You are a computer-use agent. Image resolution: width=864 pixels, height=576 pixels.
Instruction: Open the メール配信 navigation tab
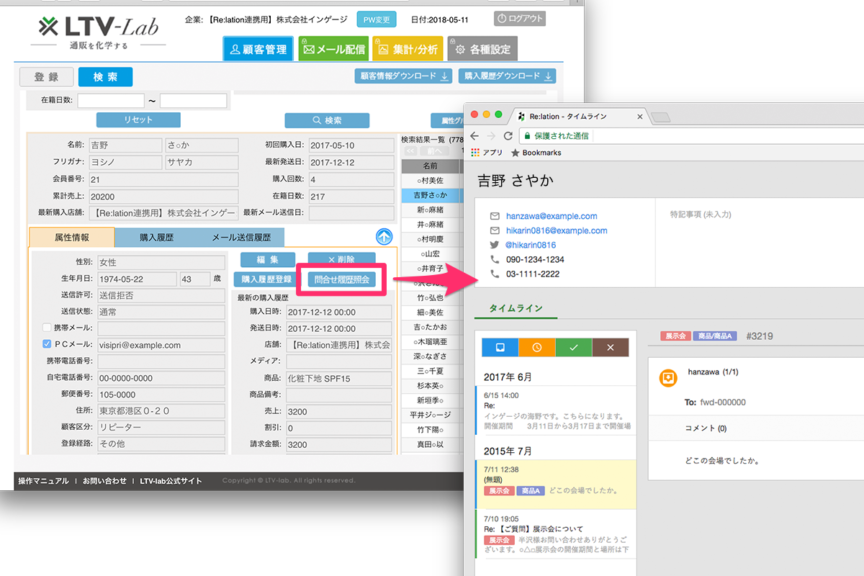(334, 49)
